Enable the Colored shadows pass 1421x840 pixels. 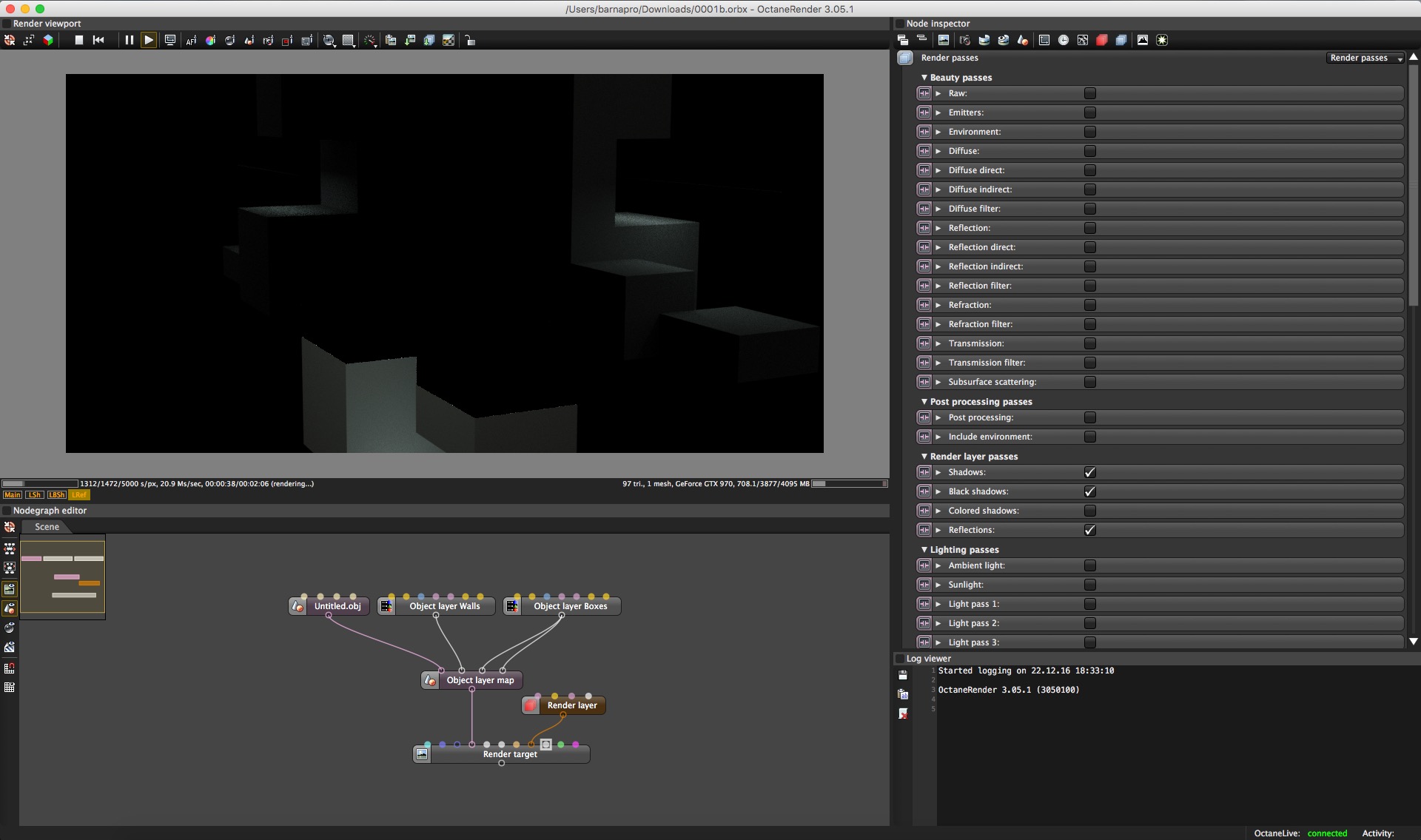1090,511
